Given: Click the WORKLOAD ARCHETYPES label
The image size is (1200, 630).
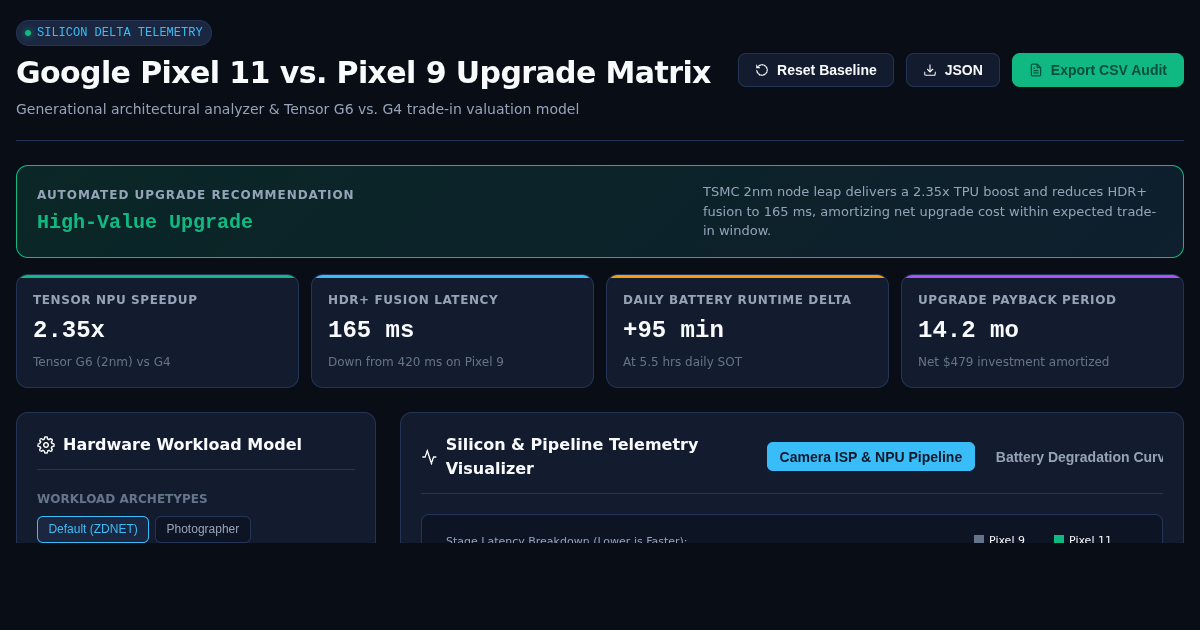Looking at the screenshot, I should click(x=122, y=499).
